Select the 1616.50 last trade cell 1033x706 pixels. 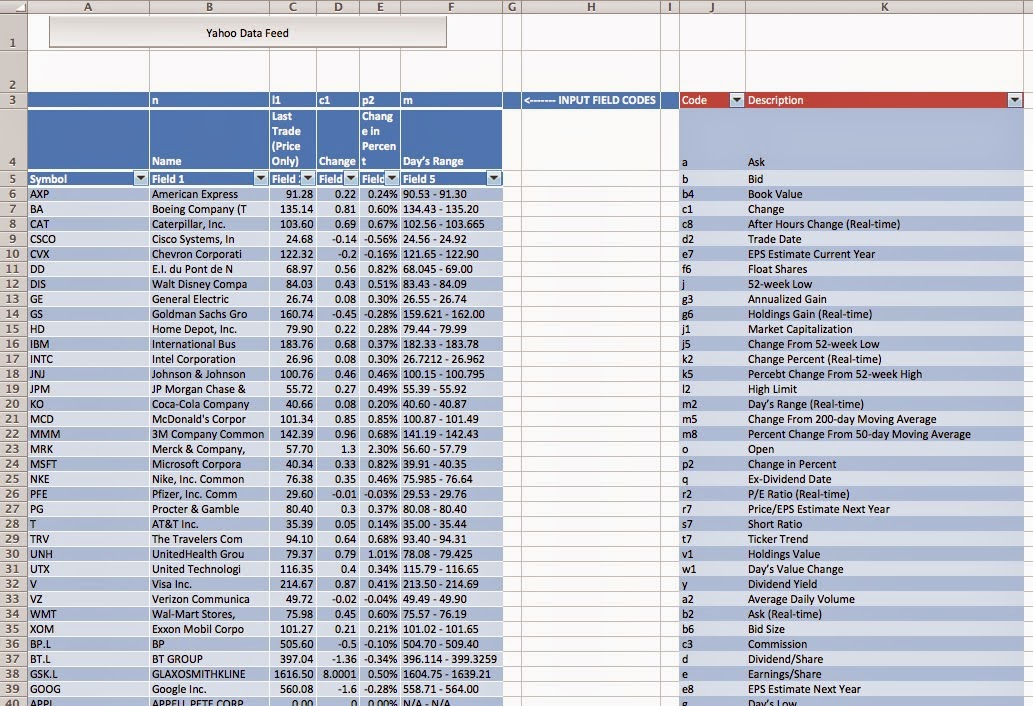click(x=293, y=674)
